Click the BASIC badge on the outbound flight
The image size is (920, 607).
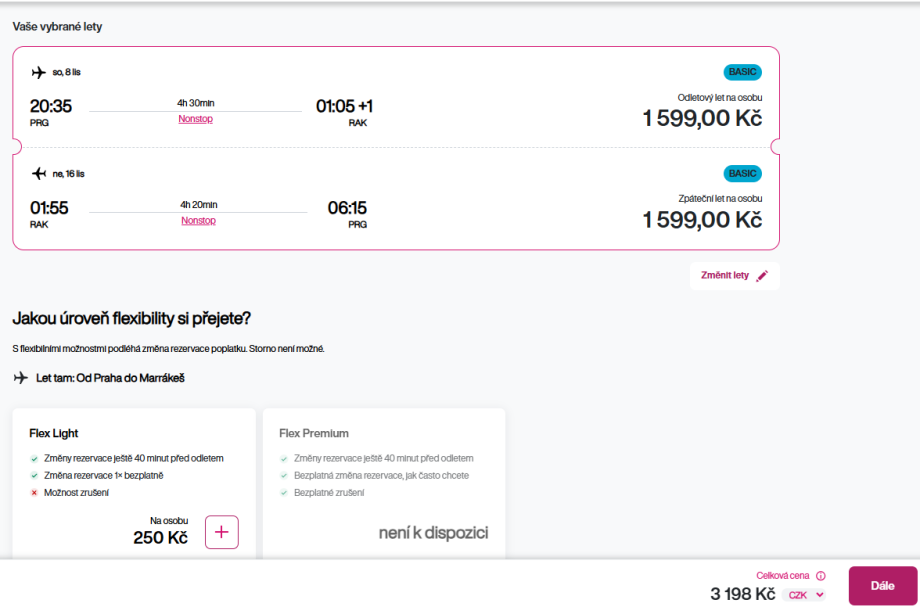[x=742, y=72]
